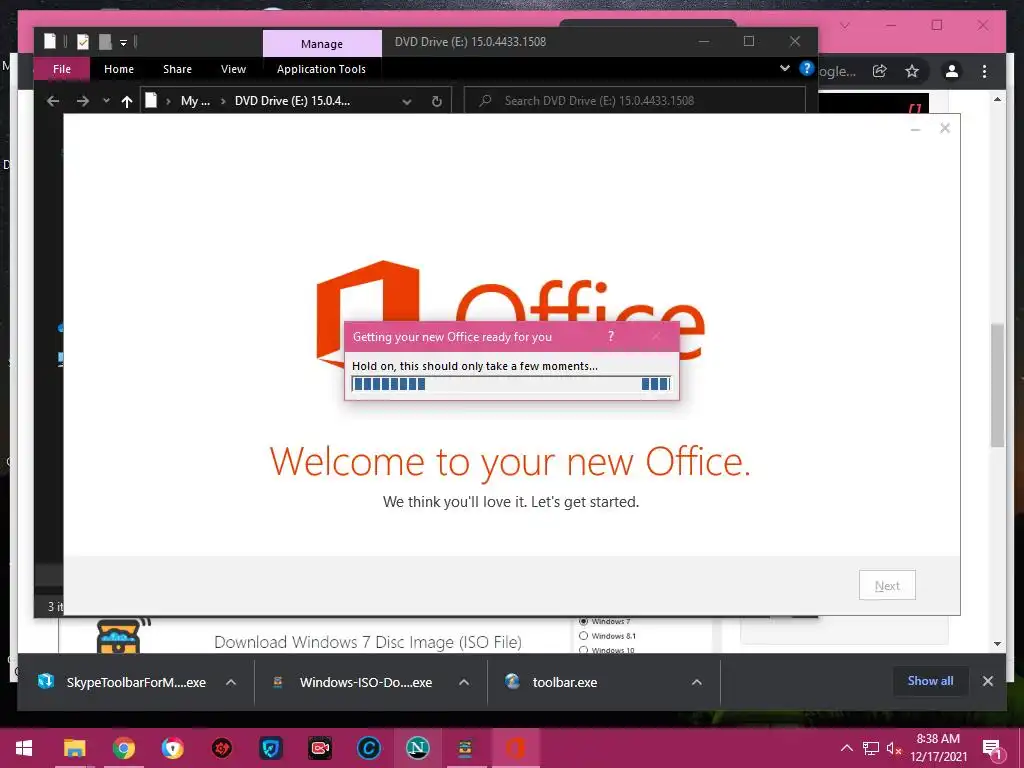Open the red camera recorder app on the taskbar
Screen dimensions: 1024x768
pyautogui.click(x=319, y=748)
